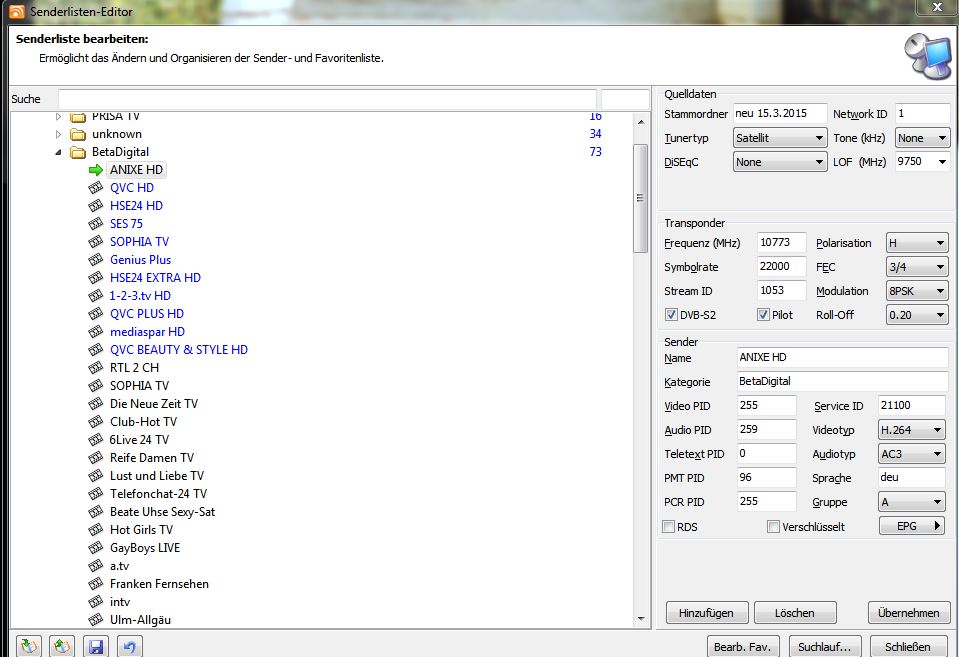Open the FEC dropdown
The image size is (959, 657).
coord(917,267)
